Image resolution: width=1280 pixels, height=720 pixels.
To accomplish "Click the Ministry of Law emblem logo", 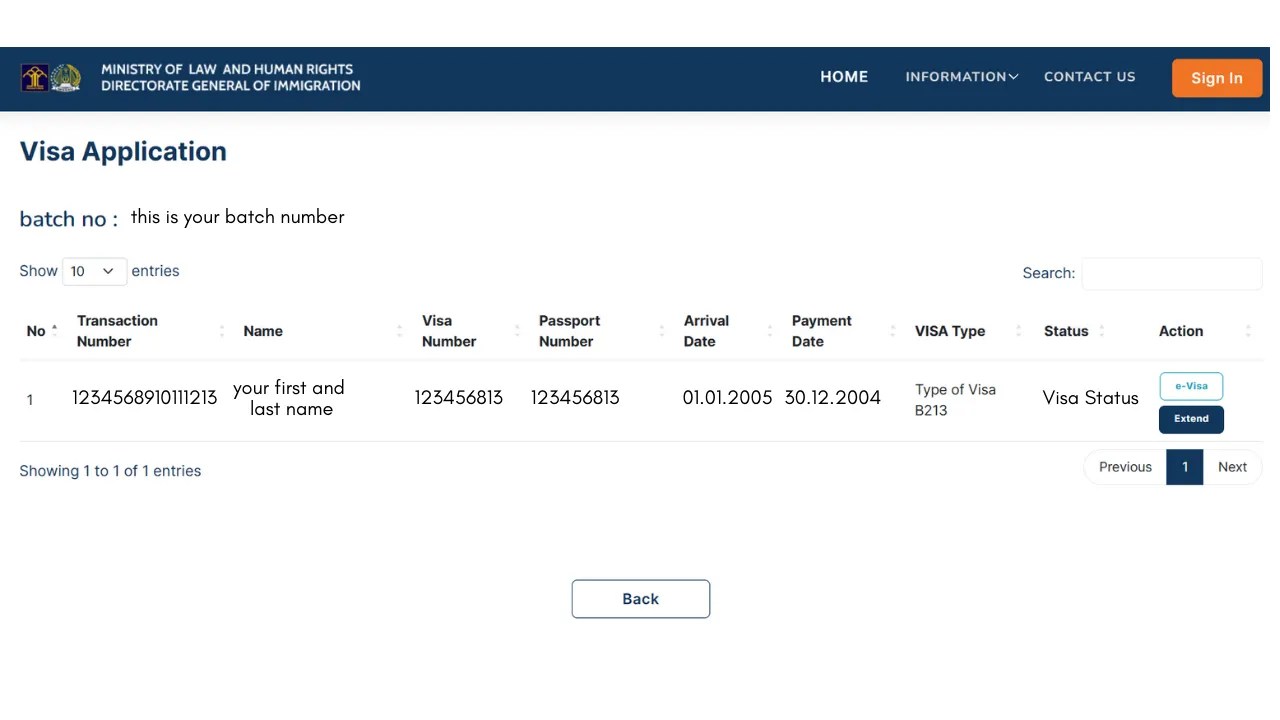I will (35, 78).
